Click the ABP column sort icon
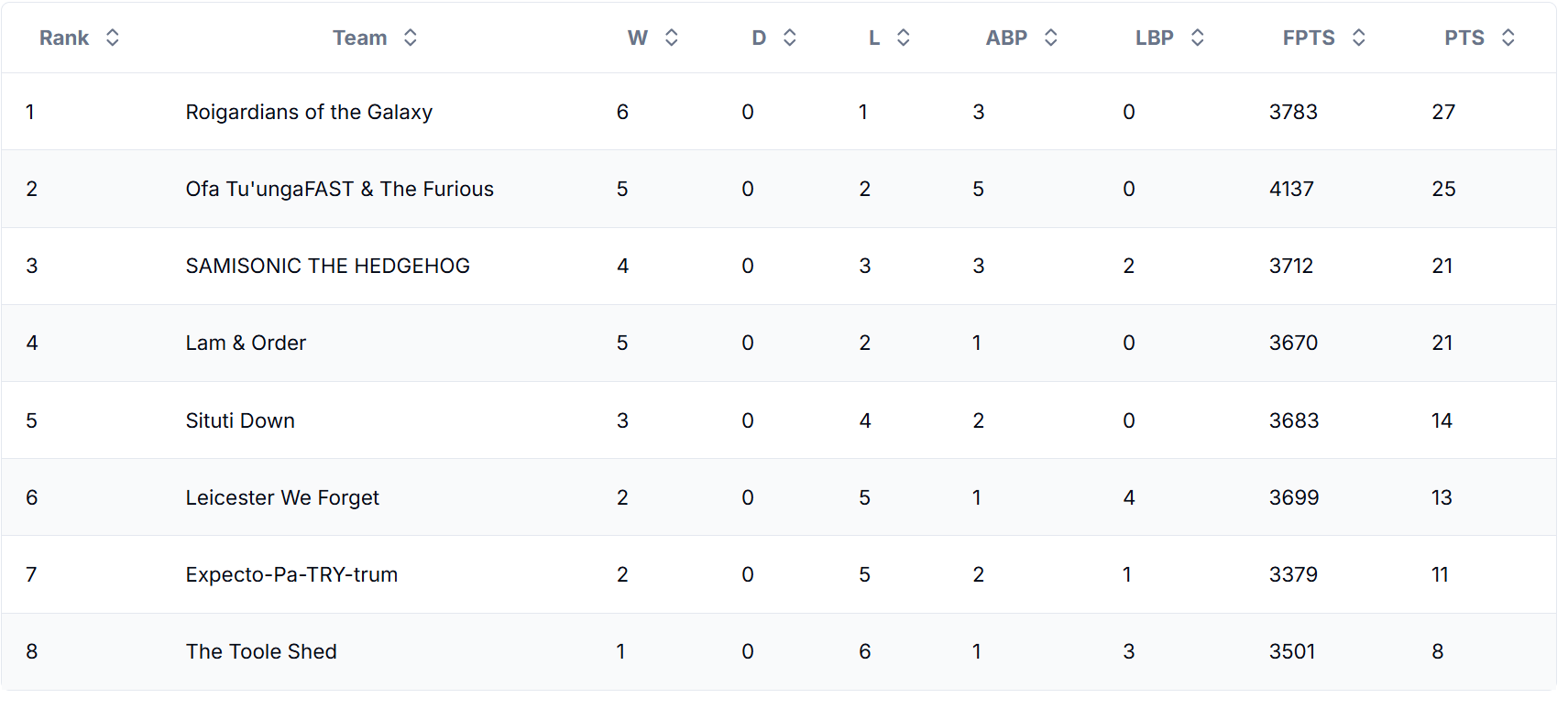 coord(1051,38)
